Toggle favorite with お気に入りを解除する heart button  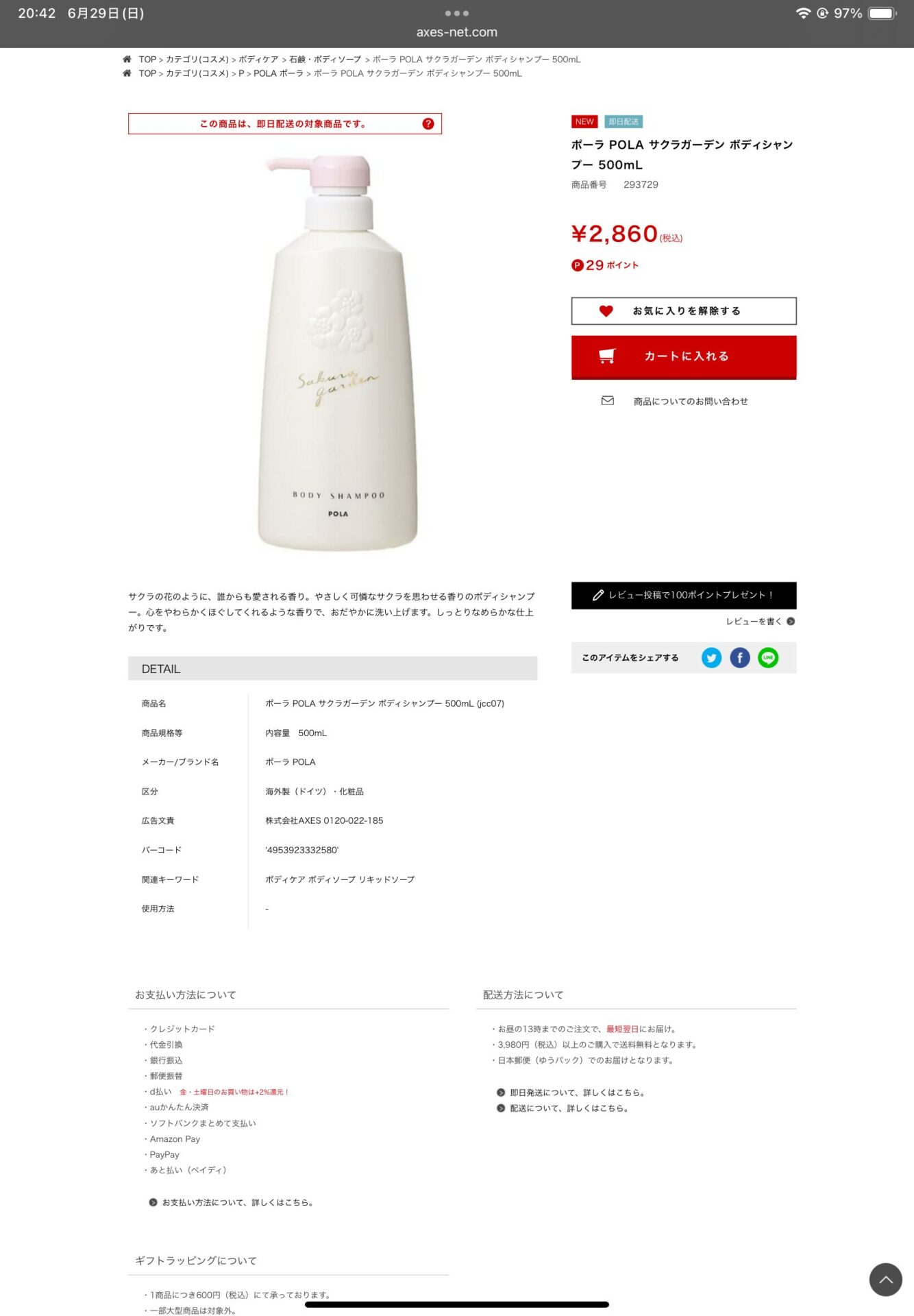coord(684,311)
